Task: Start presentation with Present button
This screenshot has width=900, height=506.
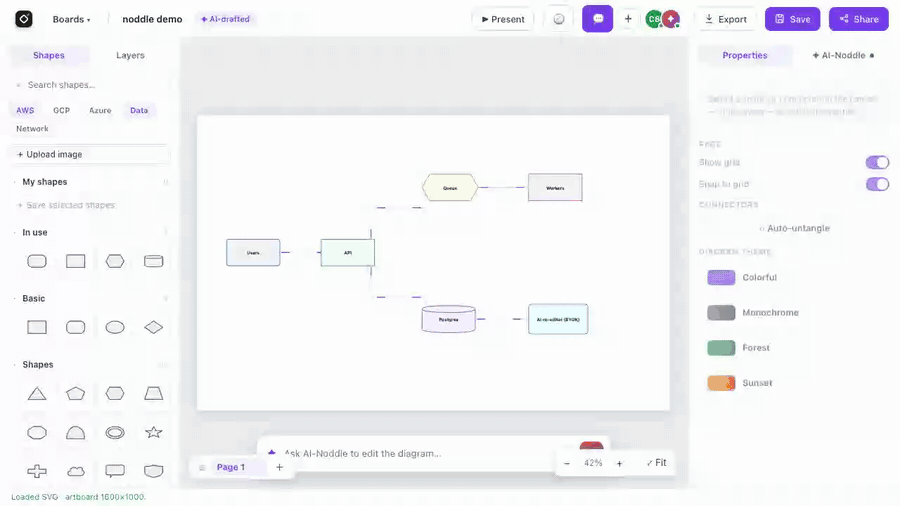Action: (503, 19)
